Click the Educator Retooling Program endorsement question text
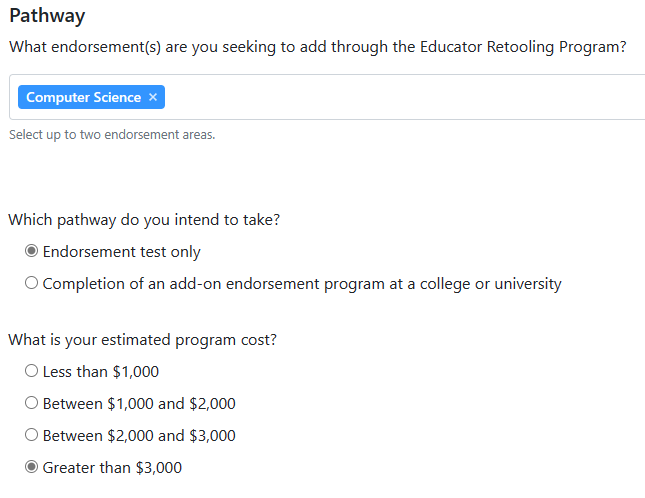The height and width of the screenshot is (498, 645). [317, 47]
